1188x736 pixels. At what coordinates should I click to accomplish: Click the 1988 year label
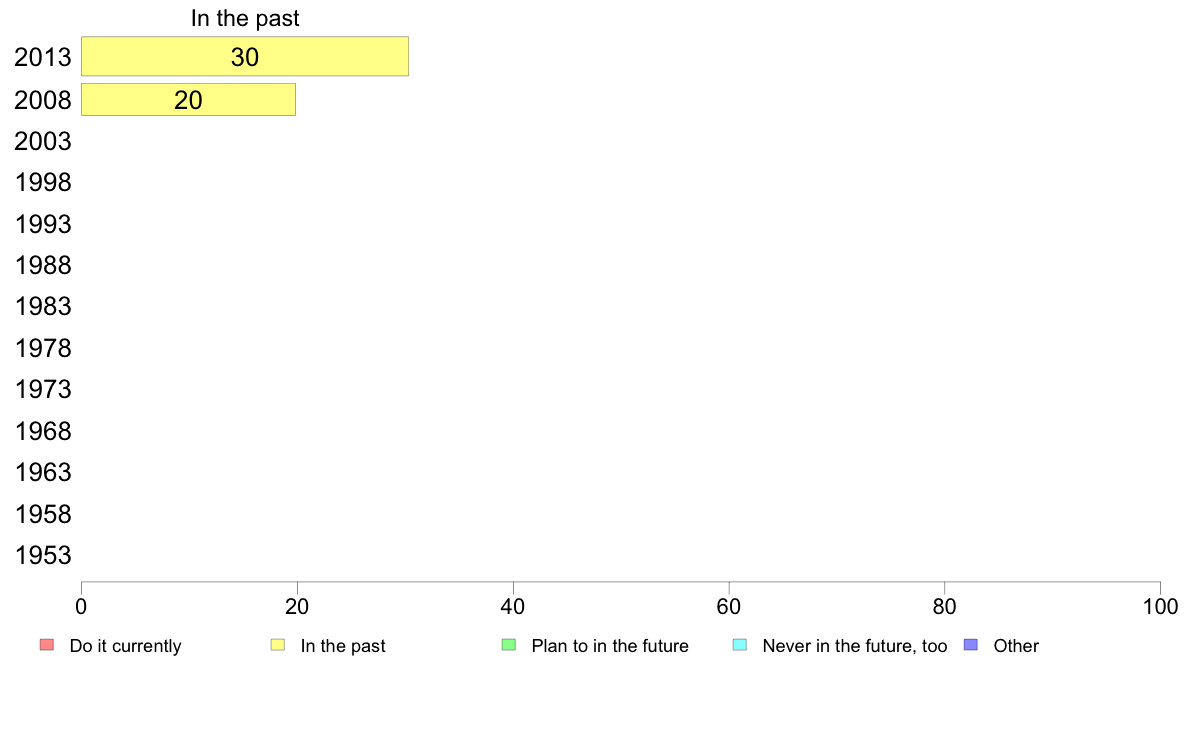[42, 265]
